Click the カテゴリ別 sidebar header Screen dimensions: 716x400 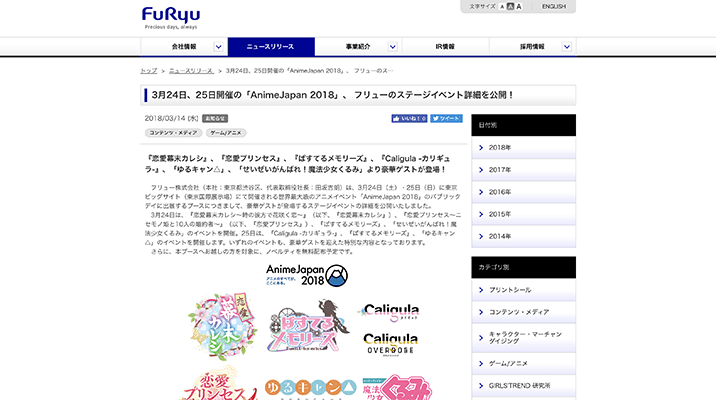point(523,268)
